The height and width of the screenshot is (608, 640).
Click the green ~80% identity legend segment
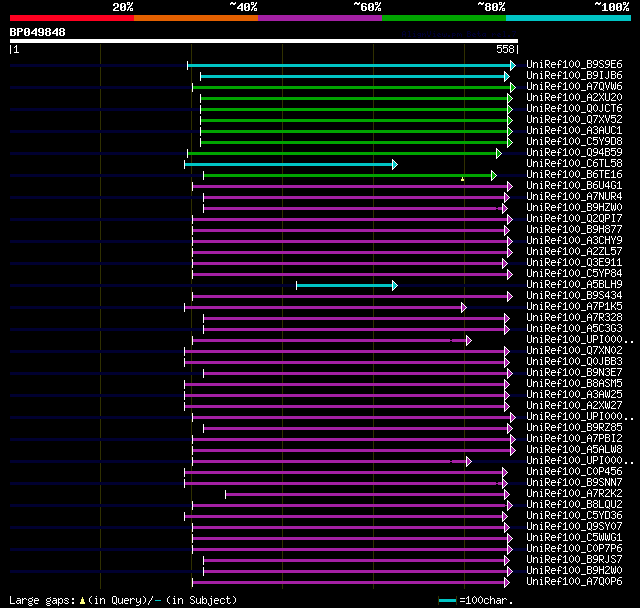(444, 18)
